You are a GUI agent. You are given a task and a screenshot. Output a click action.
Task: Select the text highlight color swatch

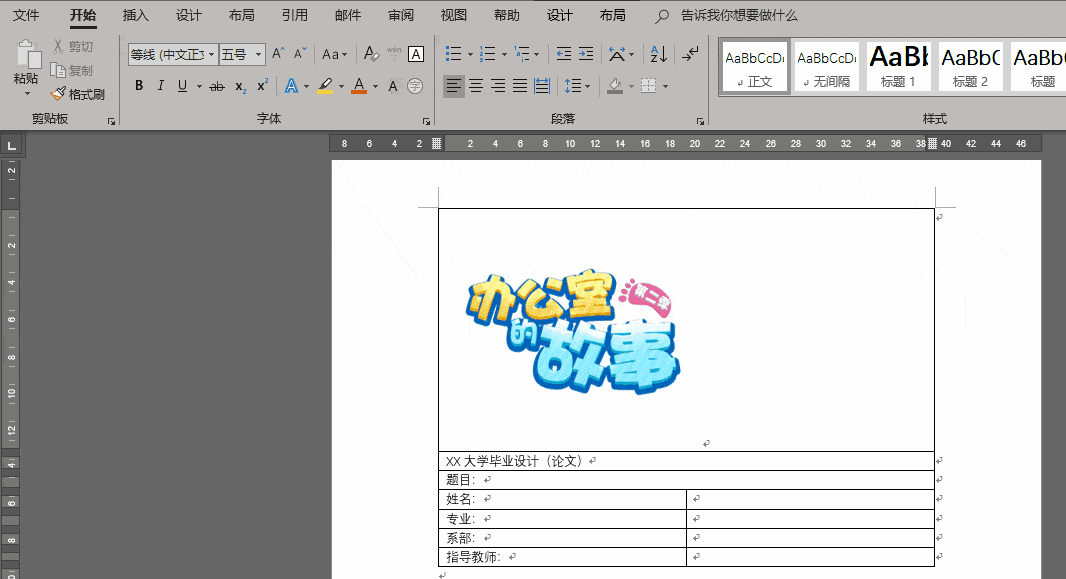(325, 86)
